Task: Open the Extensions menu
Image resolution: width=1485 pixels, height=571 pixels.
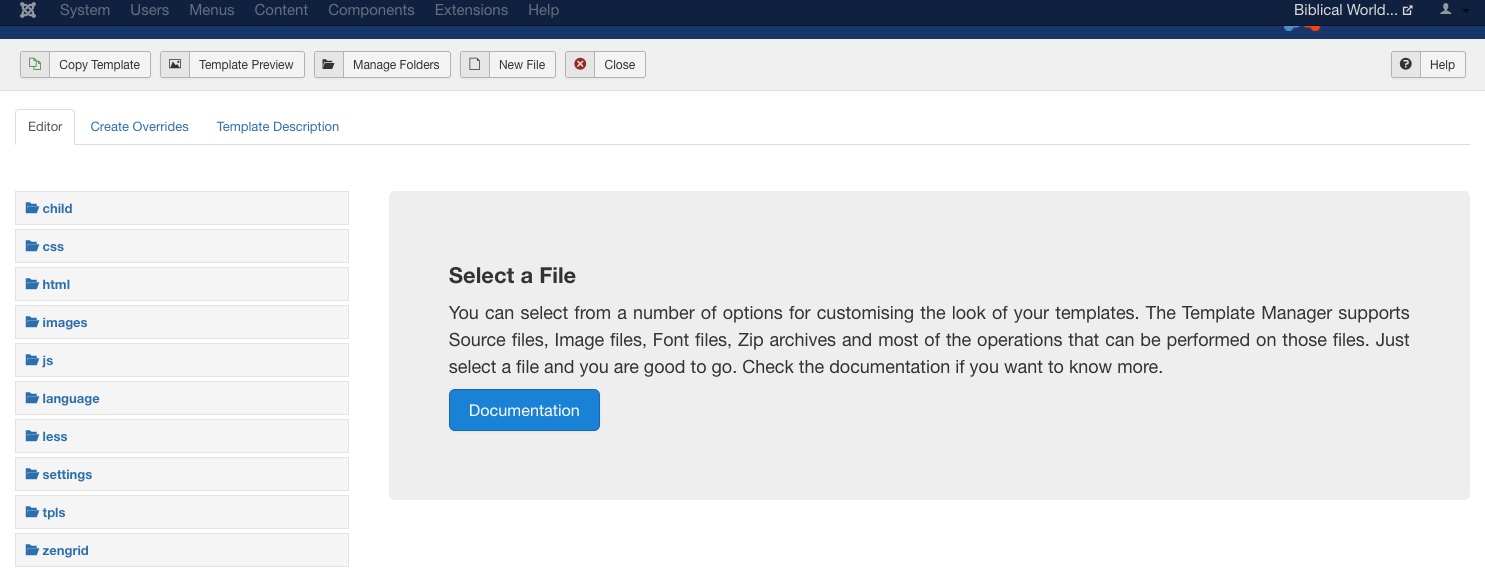Action: point(471,10)
